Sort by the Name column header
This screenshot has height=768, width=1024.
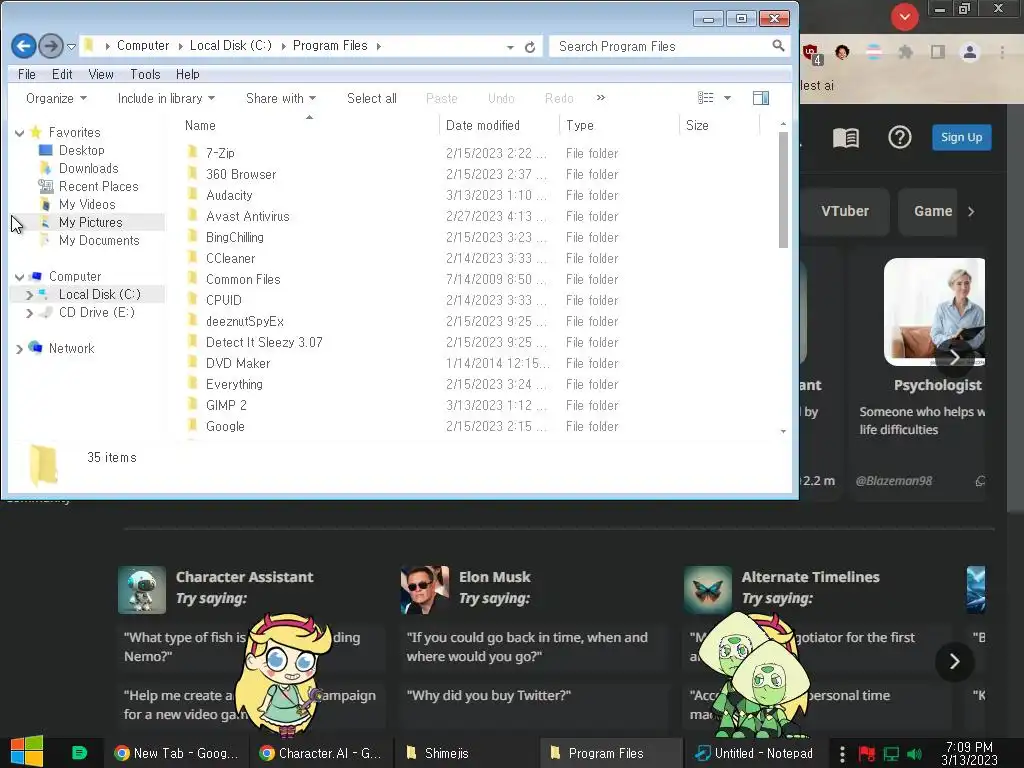309,125
